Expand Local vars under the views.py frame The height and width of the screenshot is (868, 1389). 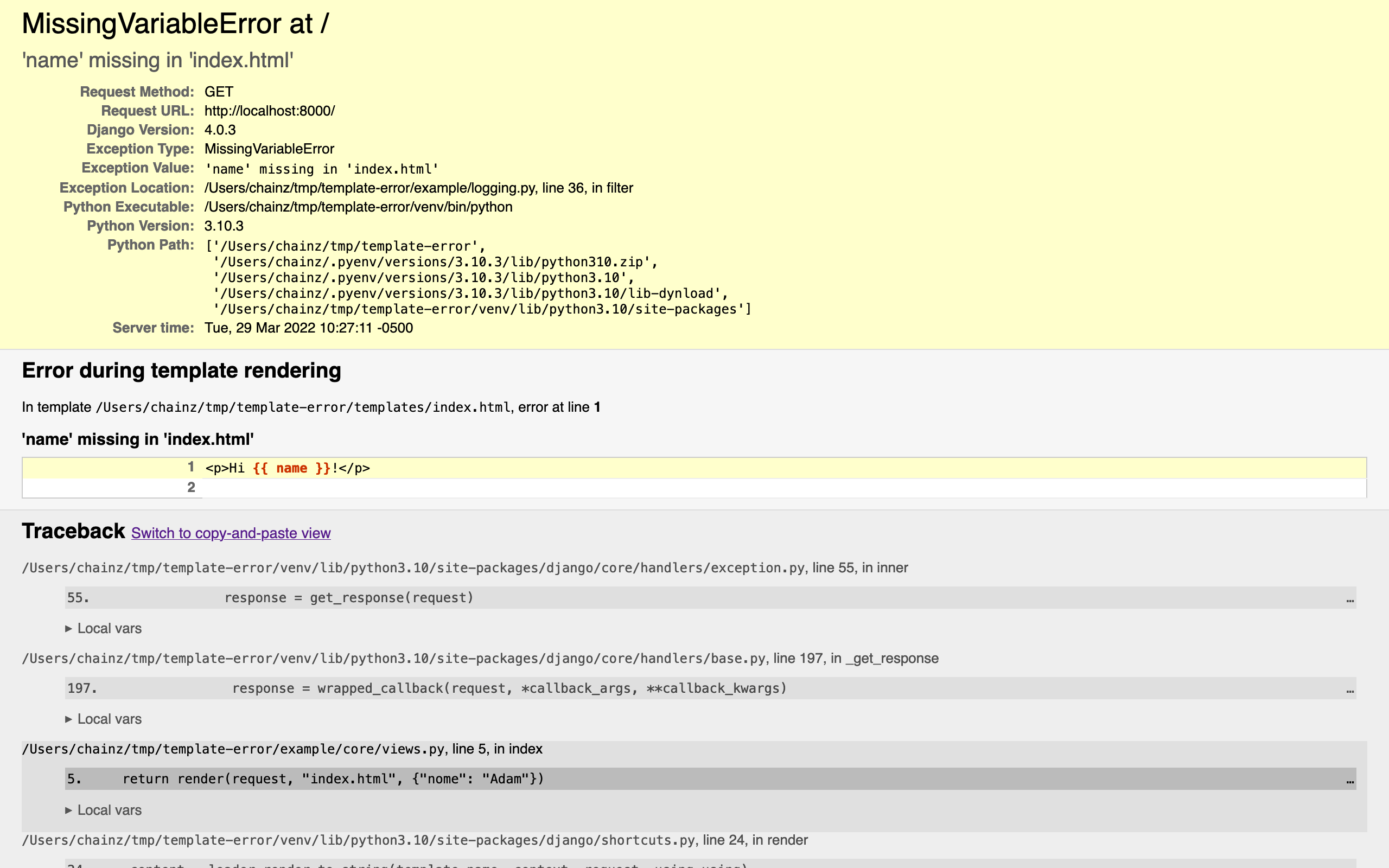point(109,809)
